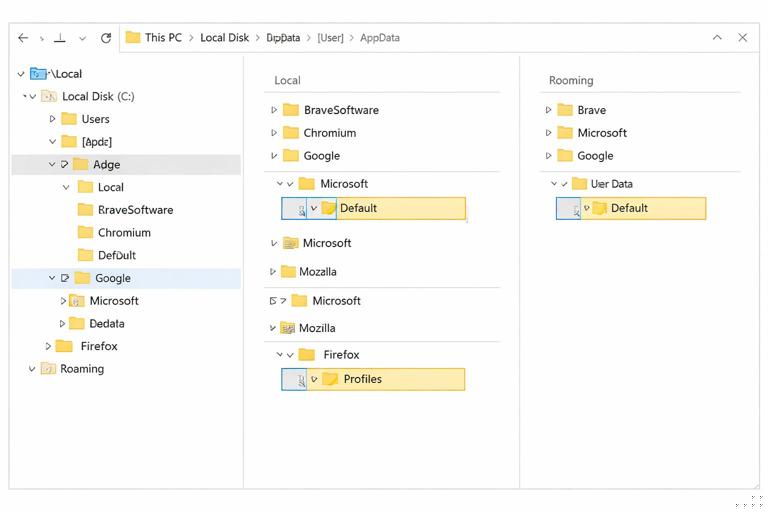This screenshot has height=512, width=768.
Task: Click the Local column header
Action: click(x=287, y=80)
